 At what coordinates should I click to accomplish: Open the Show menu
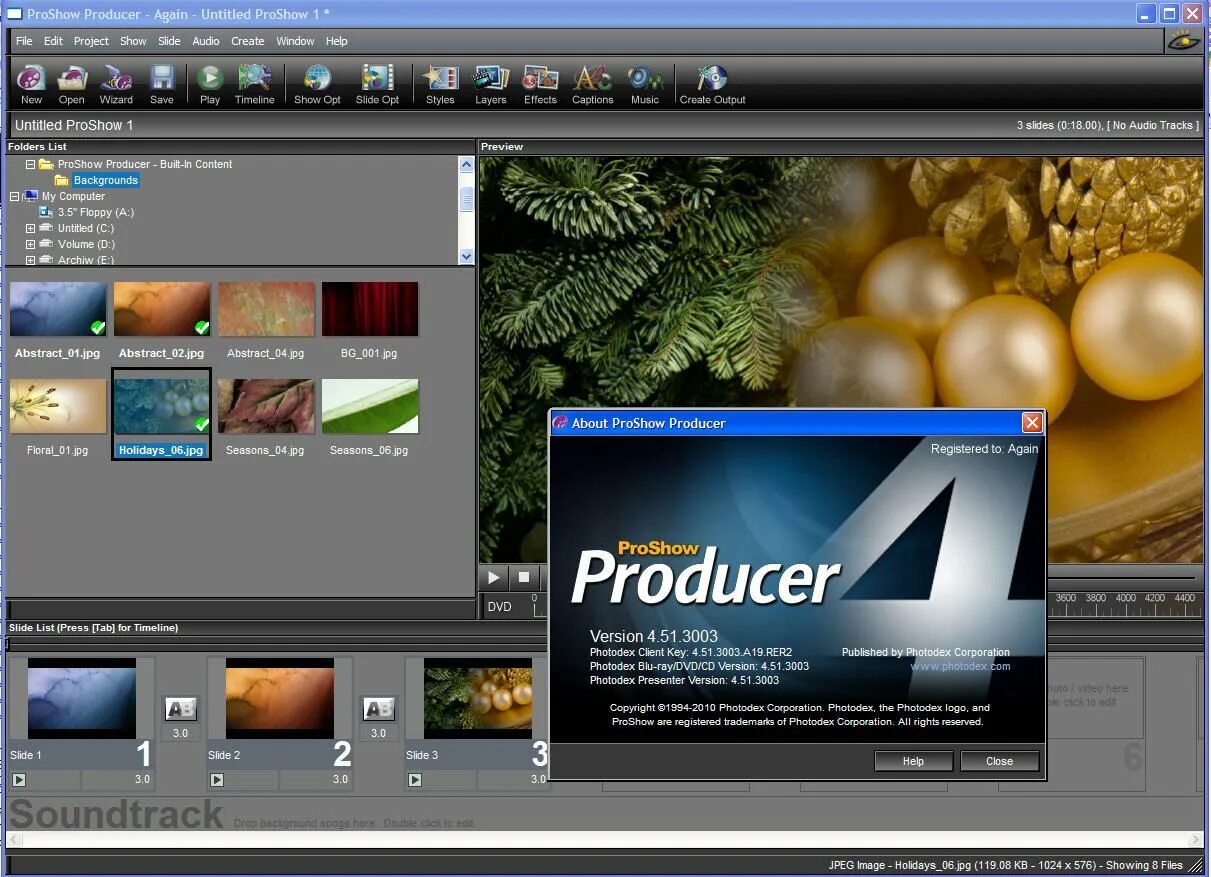pos(133,41)
